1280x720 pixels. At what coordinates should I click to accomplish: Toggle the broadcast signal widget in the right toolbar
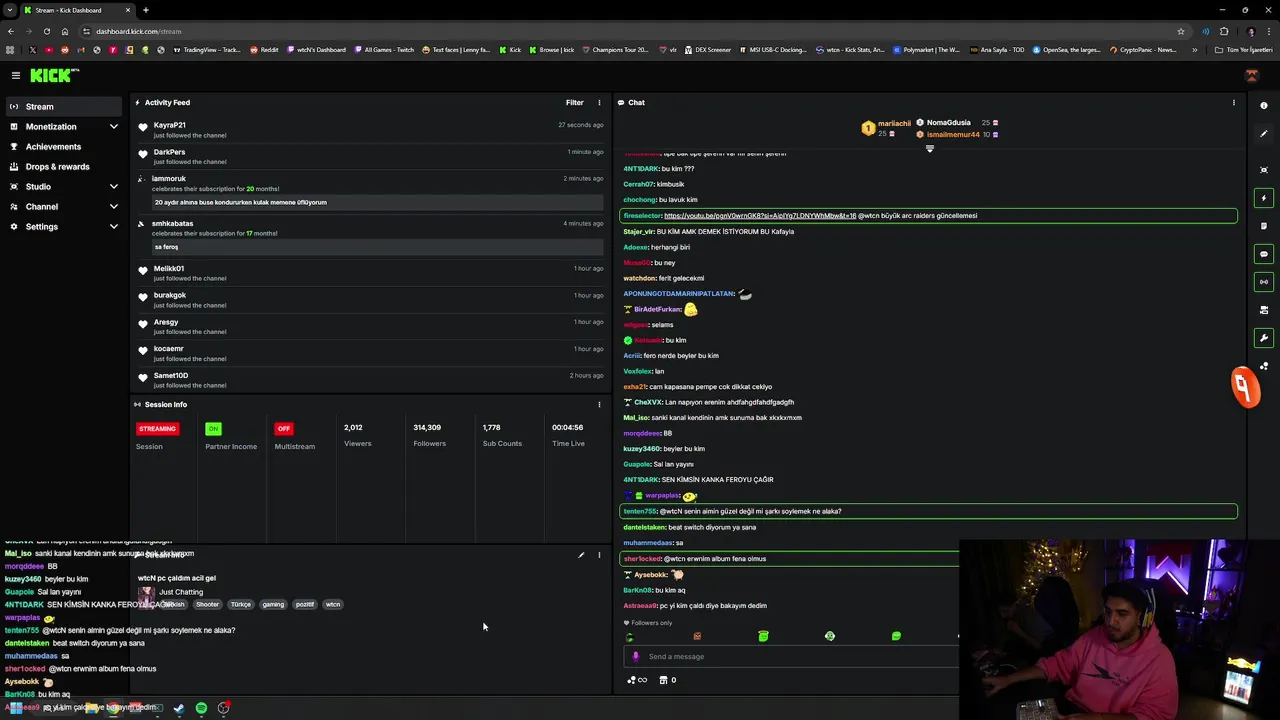click(1264, 282)
